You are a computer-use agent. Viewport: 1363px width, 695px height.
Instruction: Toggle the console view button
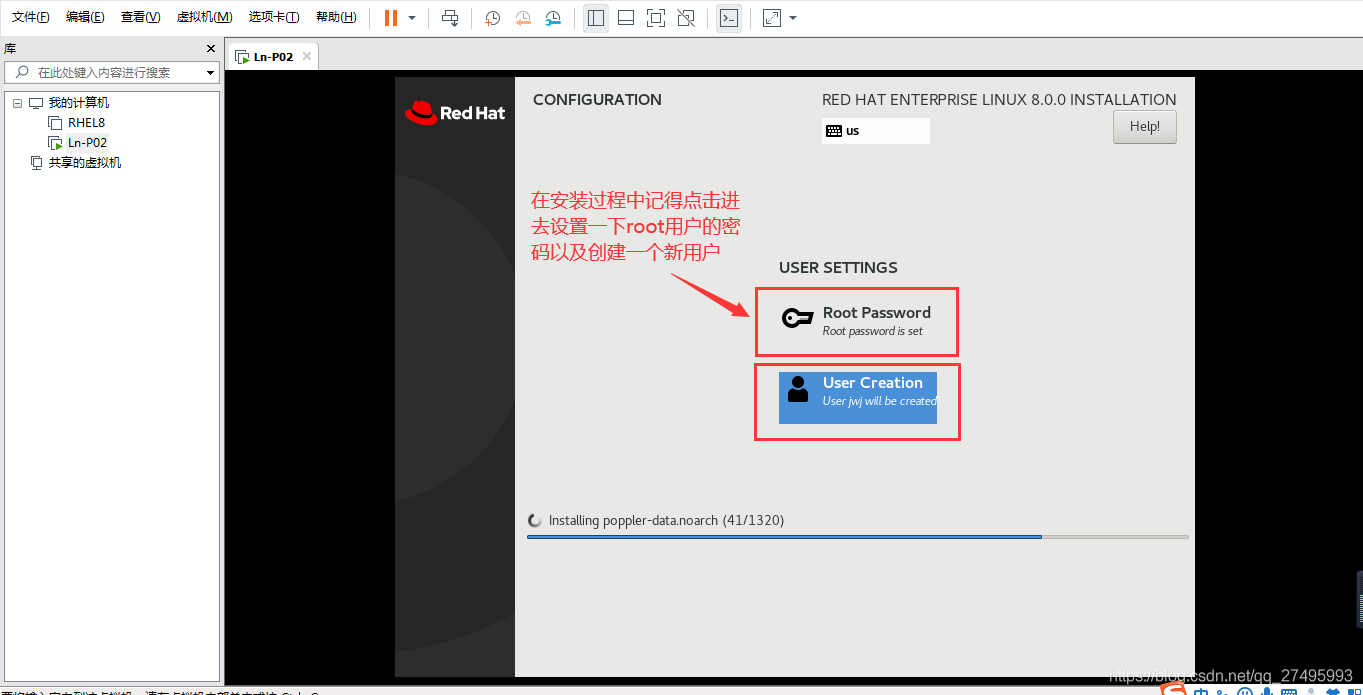(729, 18)
